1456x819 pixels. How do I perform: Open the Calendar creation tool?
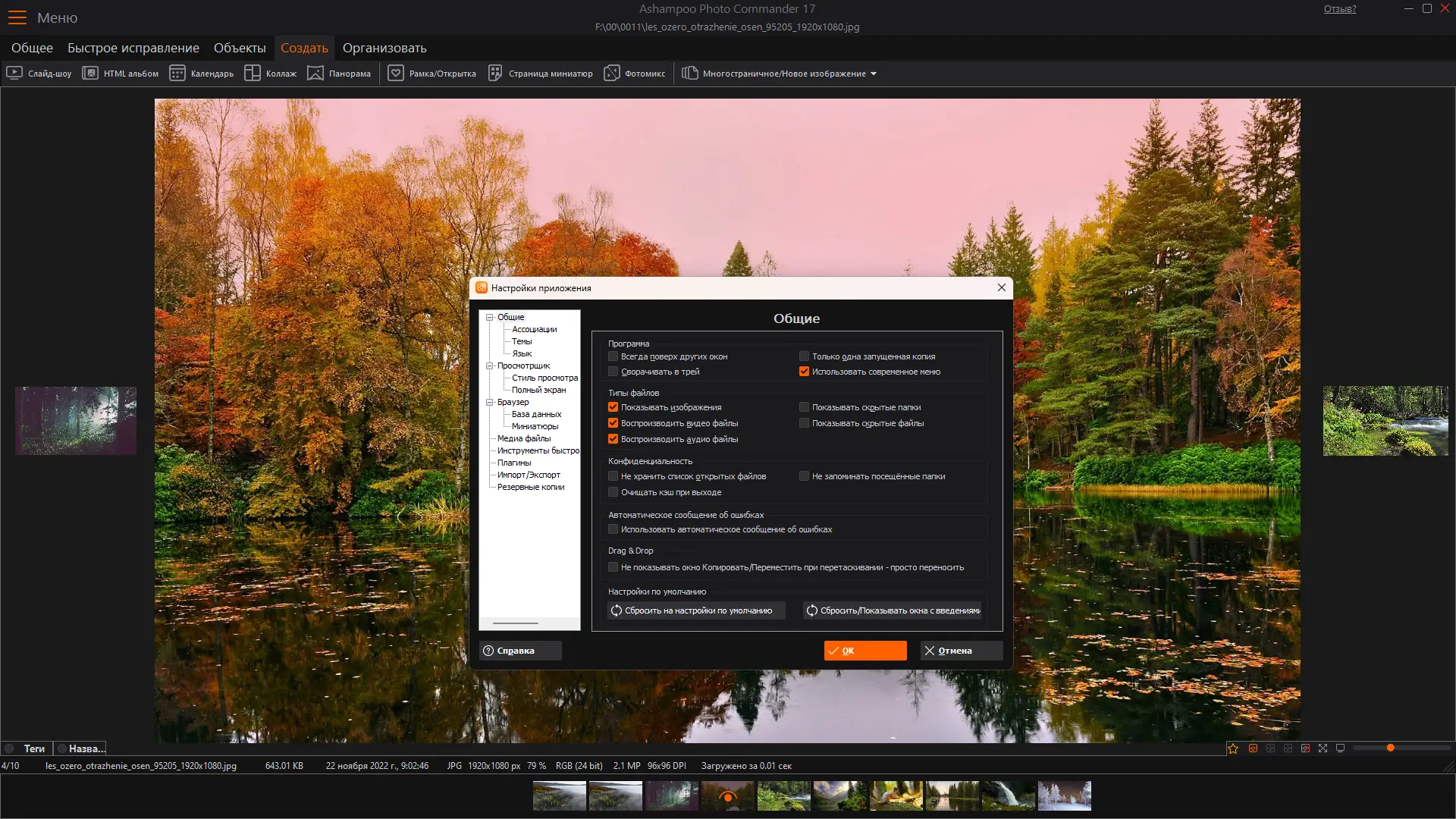coord(177,74)
